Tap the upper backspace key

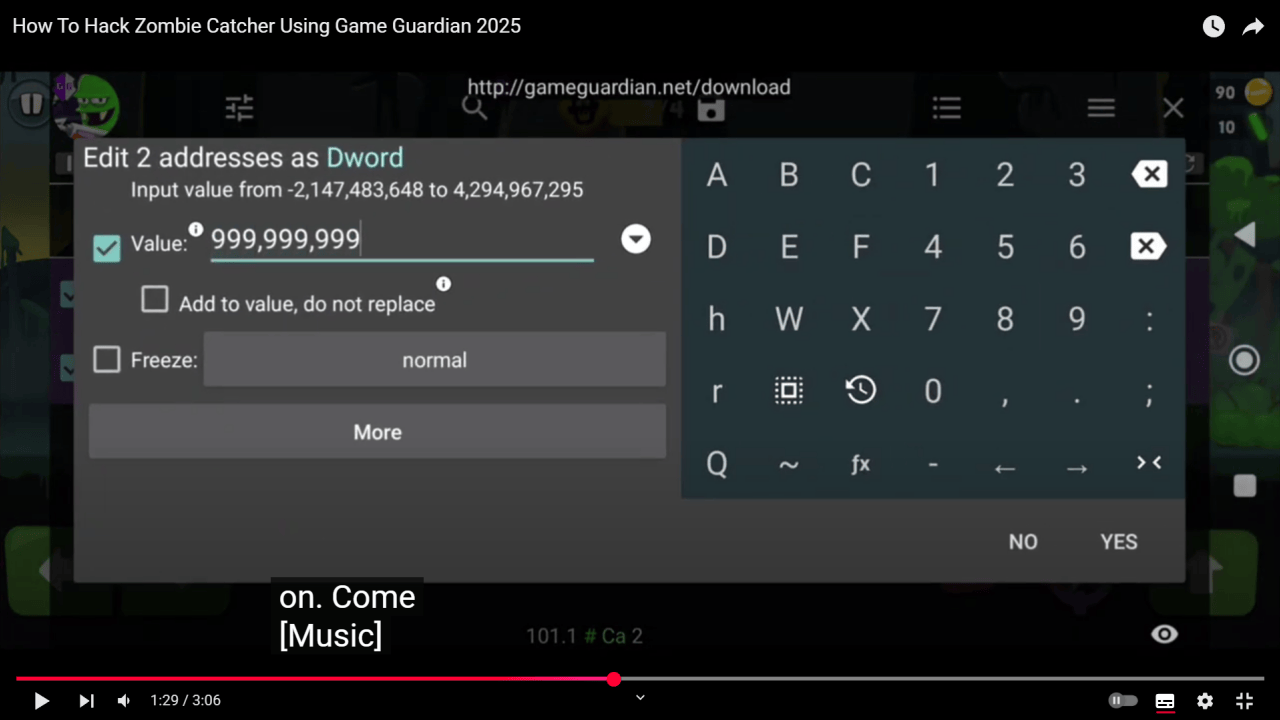1149,175
